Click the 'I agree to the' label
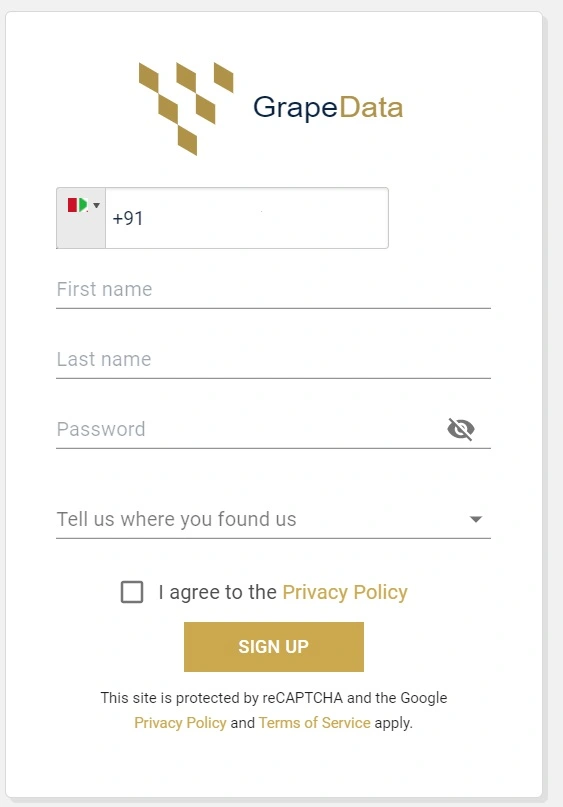The height and width of the screenshot is (807, 563). [217, 592]
